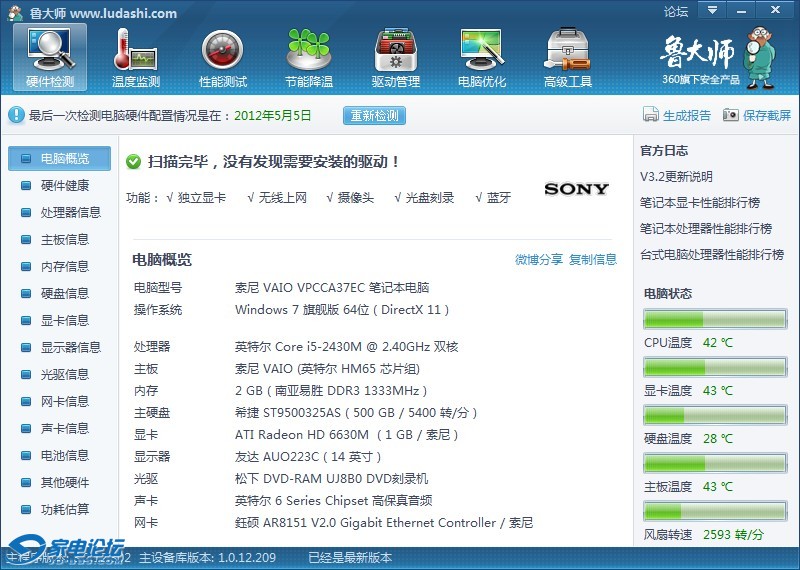Open the 硬件检测 hardware detection section
This screenshot has height=570, width=800.
click(50, 58)
